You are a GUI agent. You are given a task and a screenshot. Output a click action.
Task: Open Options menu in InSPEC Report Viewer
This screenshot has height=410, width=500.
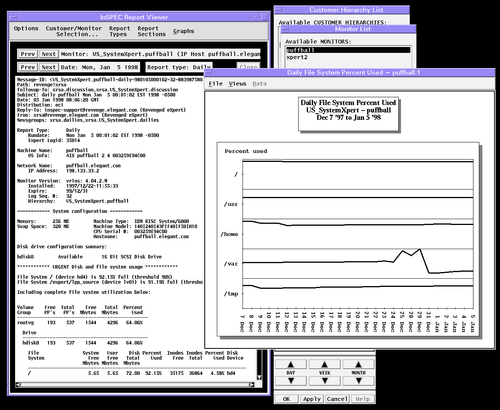coord(26,28)
